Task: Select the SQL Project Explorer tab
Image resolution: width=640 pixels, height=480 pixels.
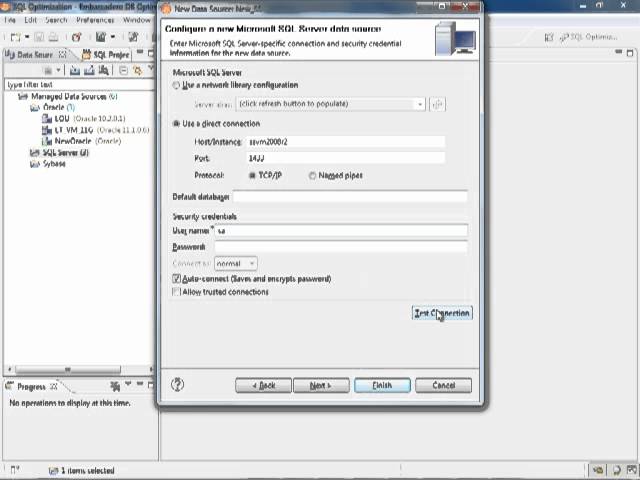Action: pyautogui.click(x=105, y=54)
